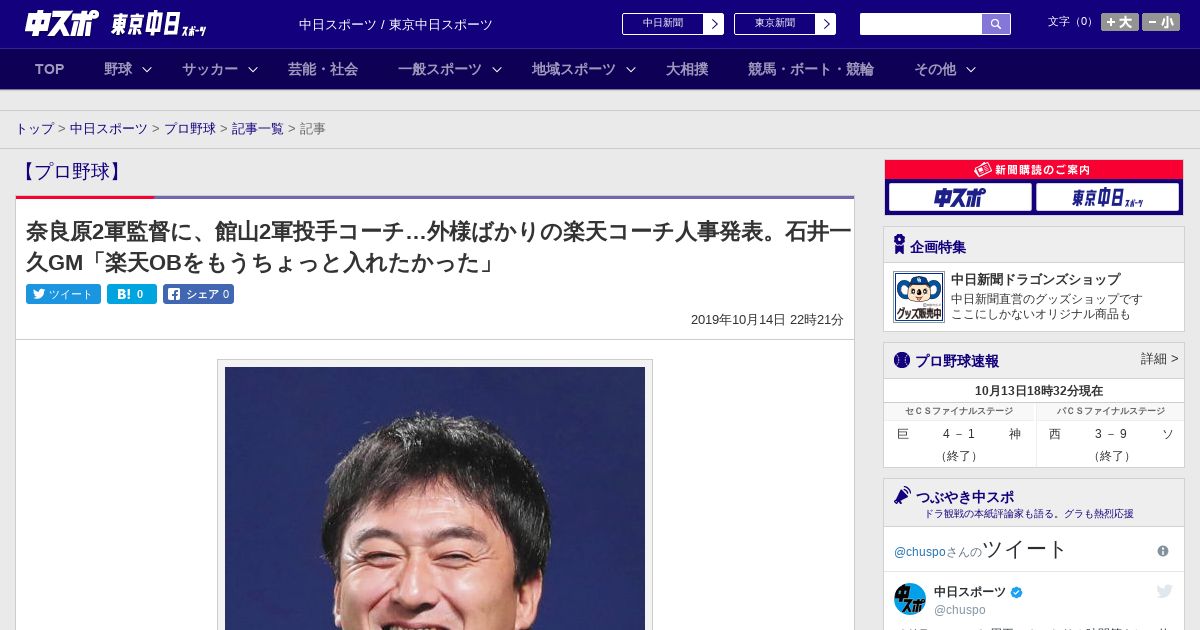Click the header text 中日スポーツ / 東京中日スポーツ
The image size is (1200, 630).
(396, 24)
